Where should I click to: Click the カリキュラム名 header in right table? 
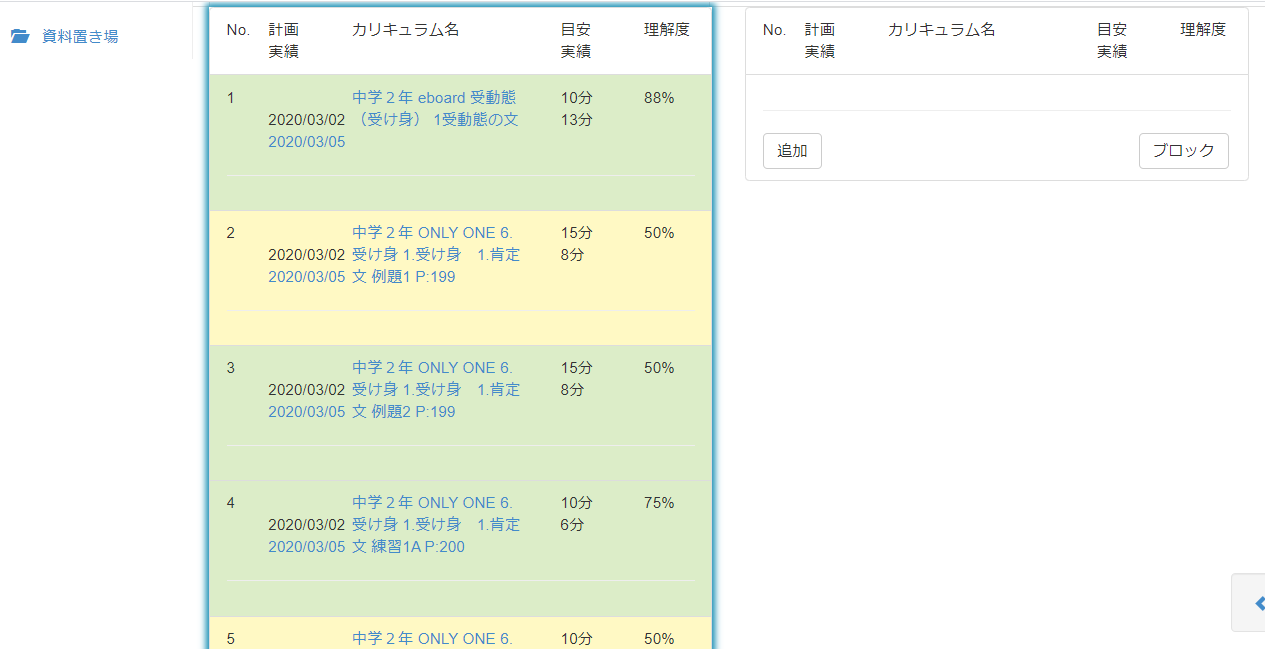[x=942, y=30]
